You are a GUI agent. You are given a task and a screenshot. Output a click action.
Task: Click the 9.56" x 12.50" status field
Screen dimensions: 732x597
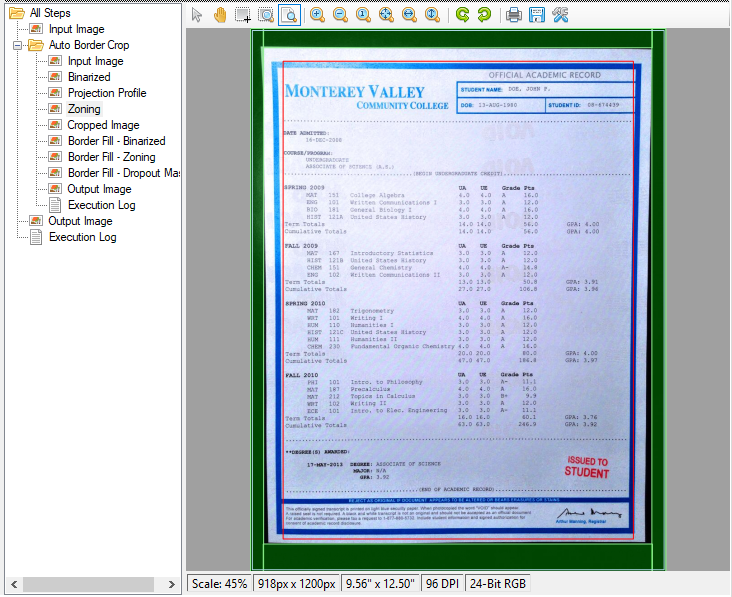tap(380, 584)
